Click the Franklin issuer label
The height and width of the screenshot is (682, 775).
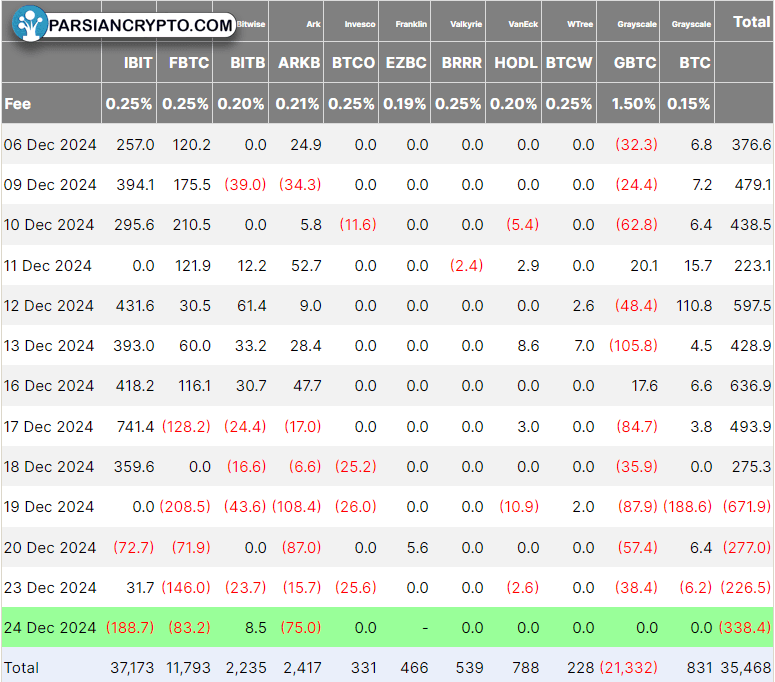411,24
